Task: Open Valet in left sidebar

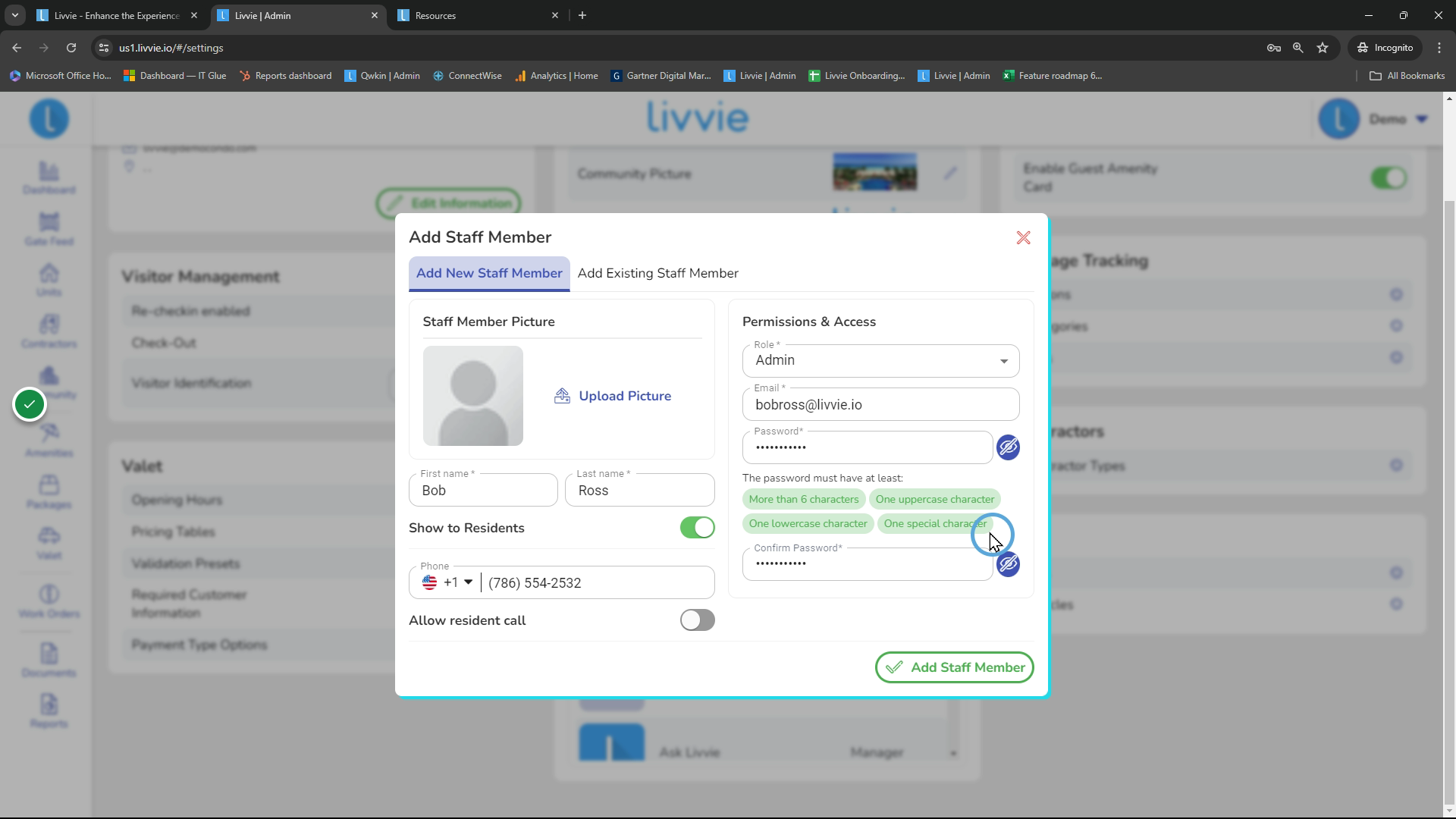Action: [49, 543]
